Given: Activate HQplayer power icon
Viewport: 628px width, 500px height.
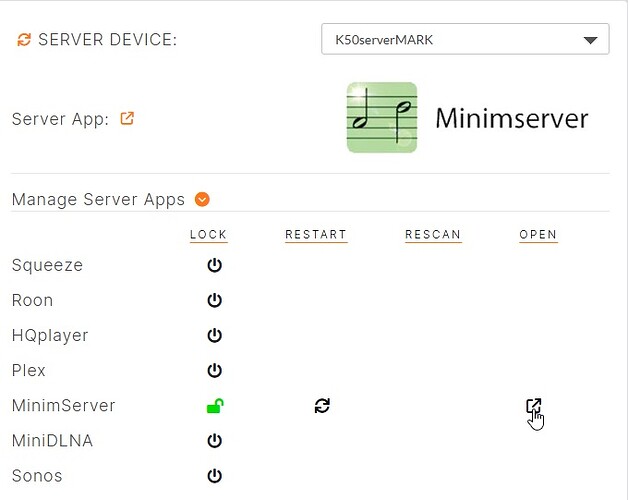Looking at the screenshot, I should point(214,335).
